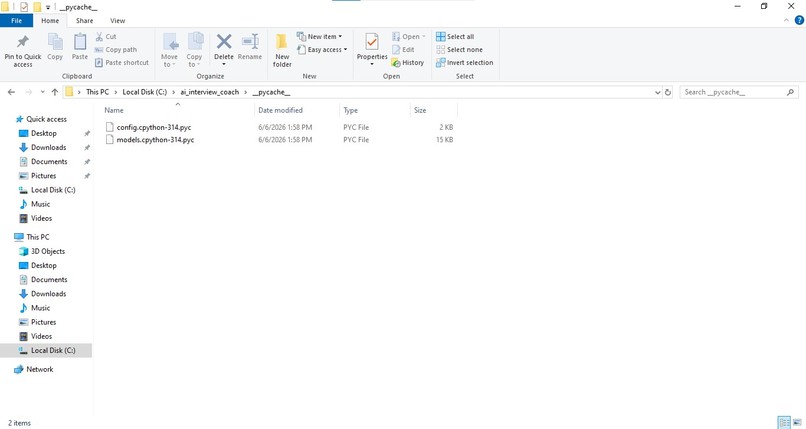Click Select all

coord(455,36)
